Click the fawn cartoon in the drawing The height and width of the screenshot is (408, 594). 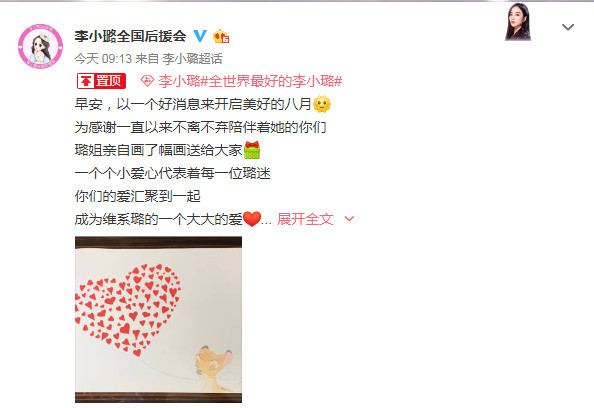pyautogui.click(x=215, y=367)
